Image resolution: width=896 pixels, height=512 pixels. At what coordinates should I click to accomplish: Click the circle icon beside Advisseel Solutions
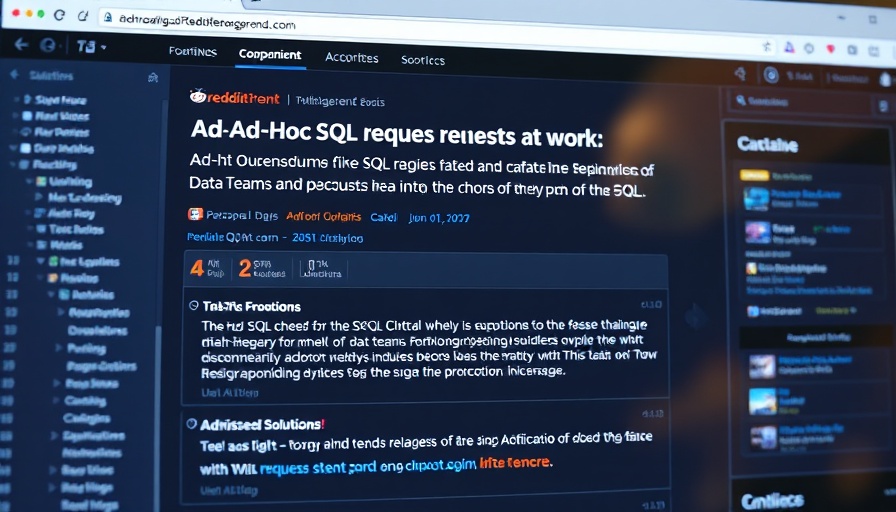[191, 423]
